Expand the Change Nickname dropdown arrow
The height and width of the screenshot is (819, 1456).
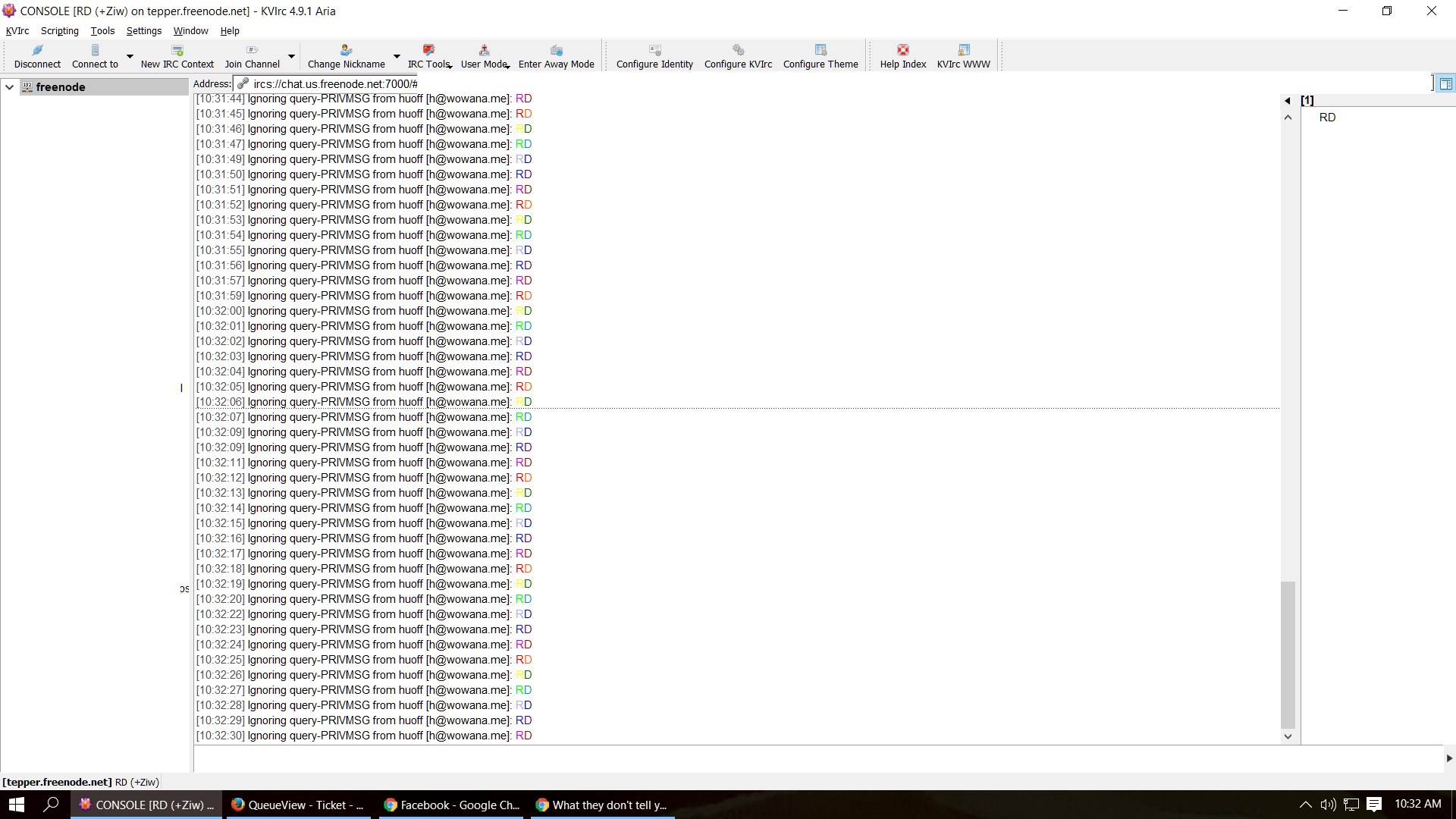(397, 56)
